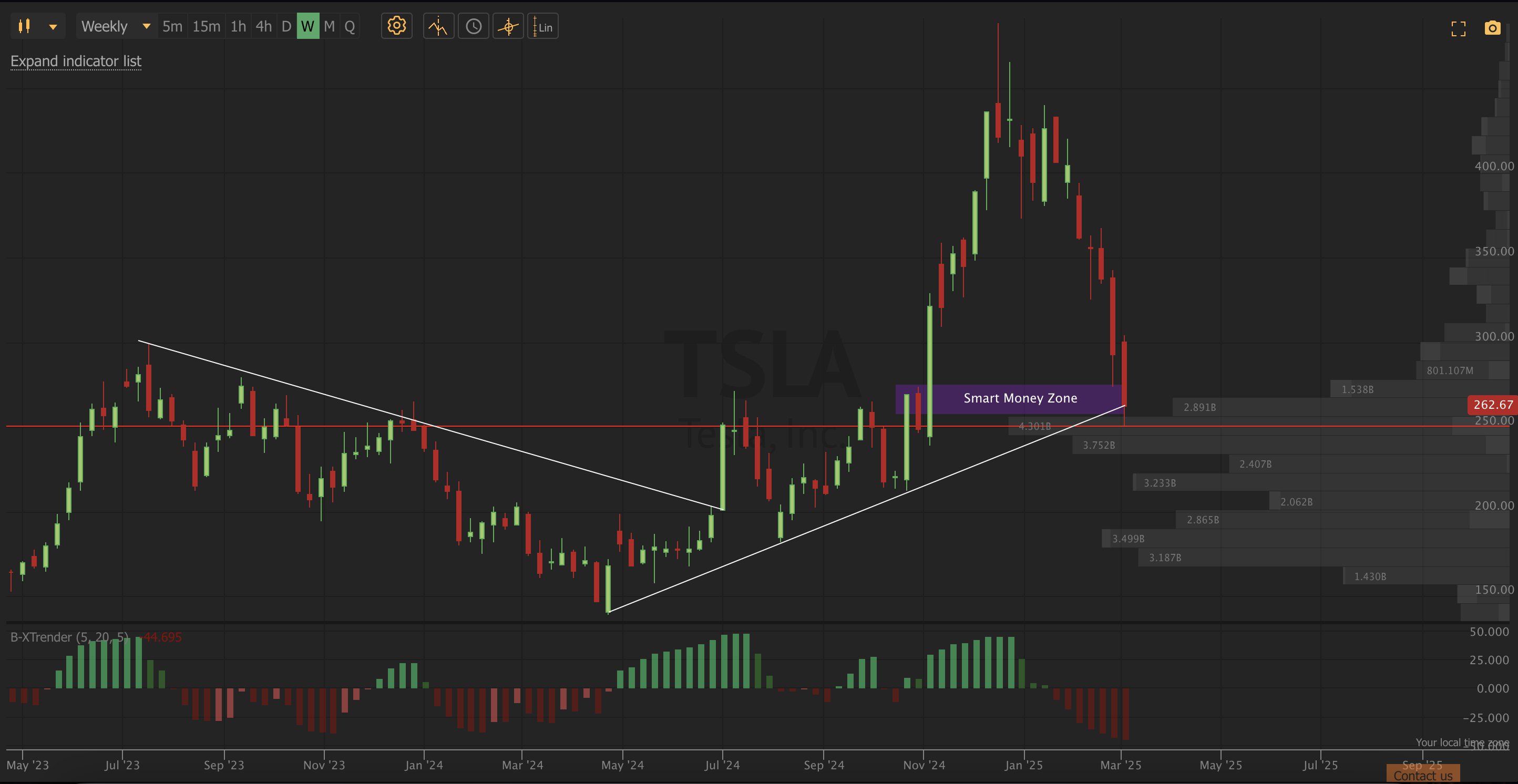
Task: Click the 150.00 price axis label
Action: [x=1494, y=590]
